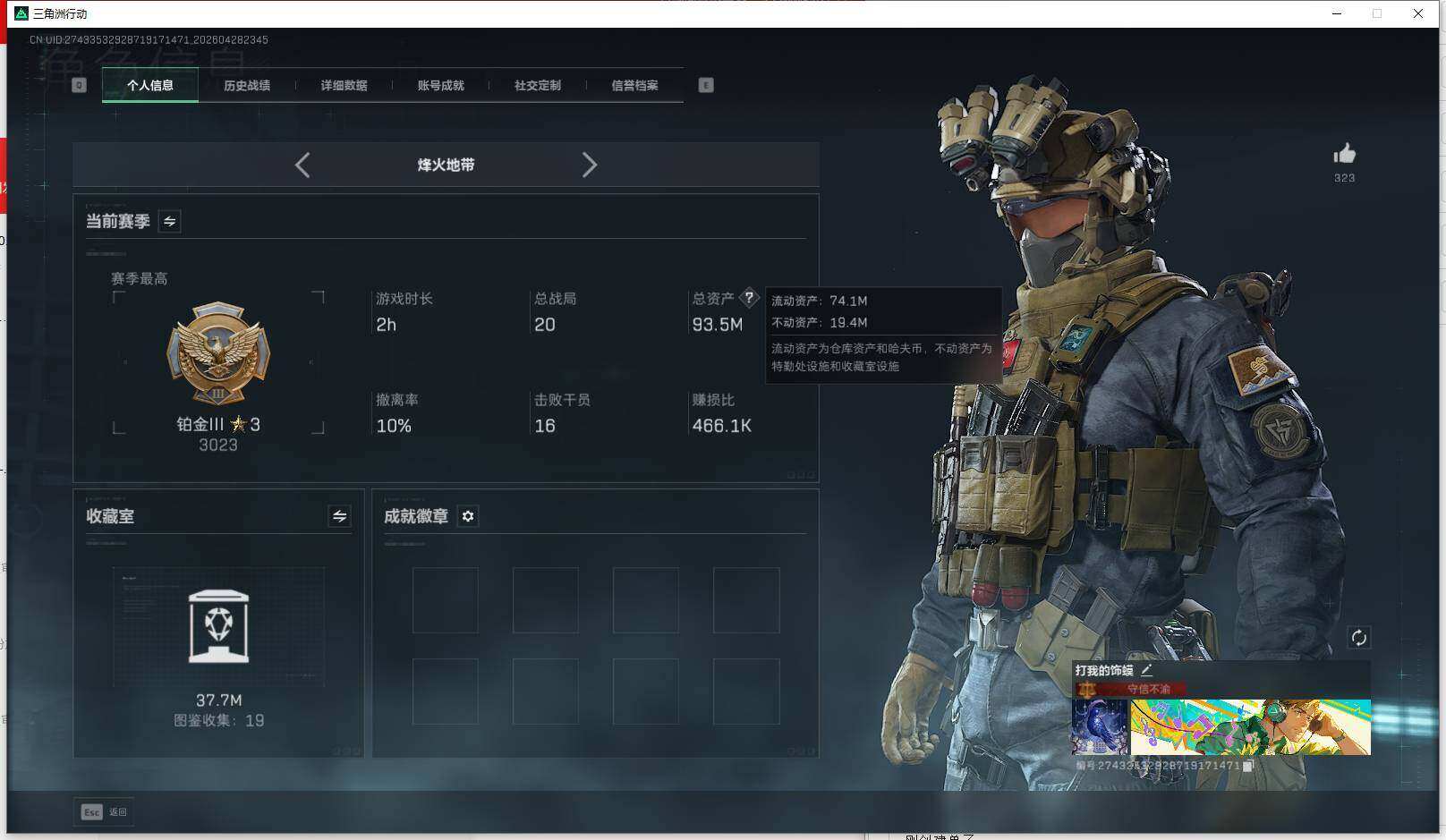The height and width of the screenshot is (840, 1446).
Task: Click the 成就徽章 section heading
Action: pyautogui.click(x=416, y=516)
